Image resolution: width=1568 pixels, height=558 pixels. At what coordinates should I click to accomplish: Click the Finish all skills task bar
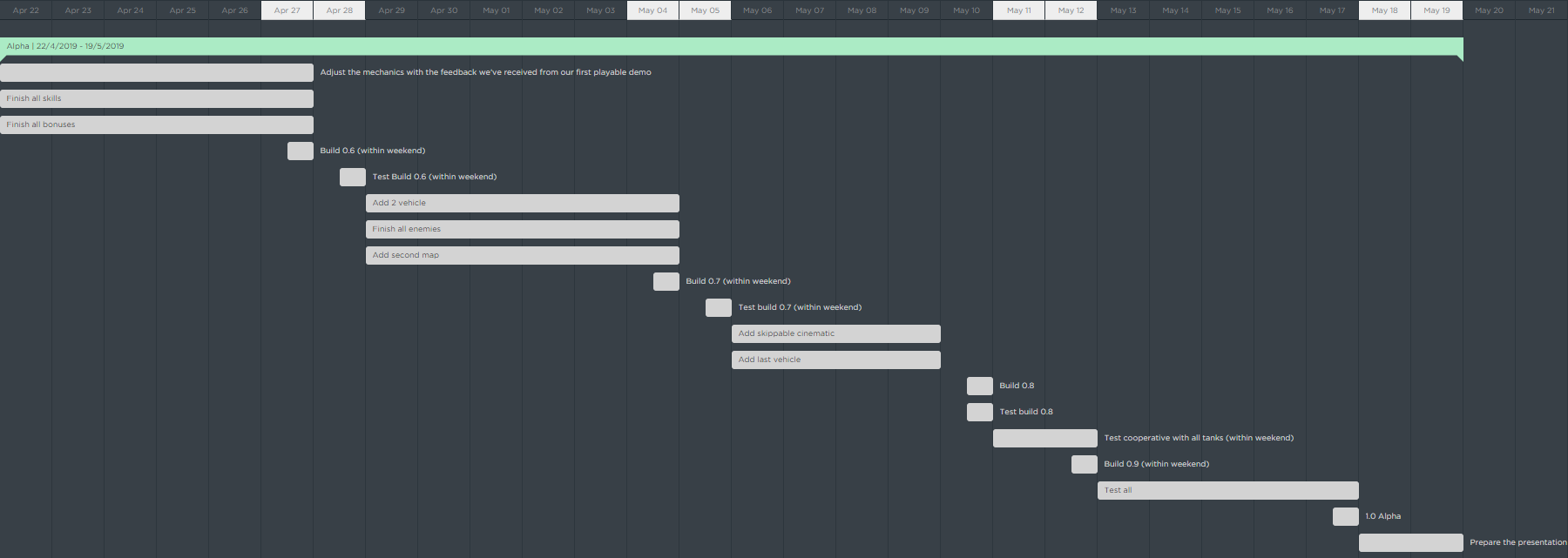pyautogui.click(x=157, y=98)
